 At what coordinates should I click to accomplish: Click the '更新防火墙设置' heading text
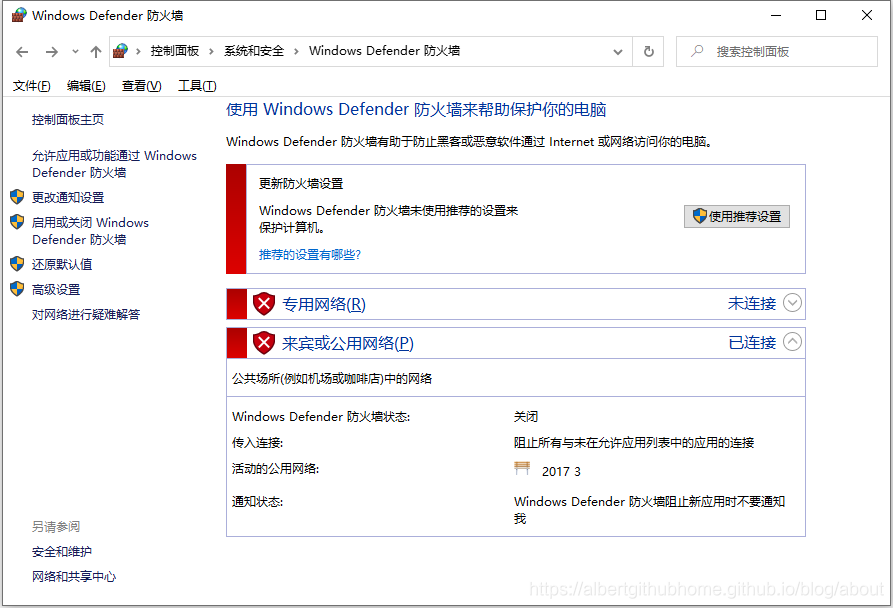click(301, 184)
